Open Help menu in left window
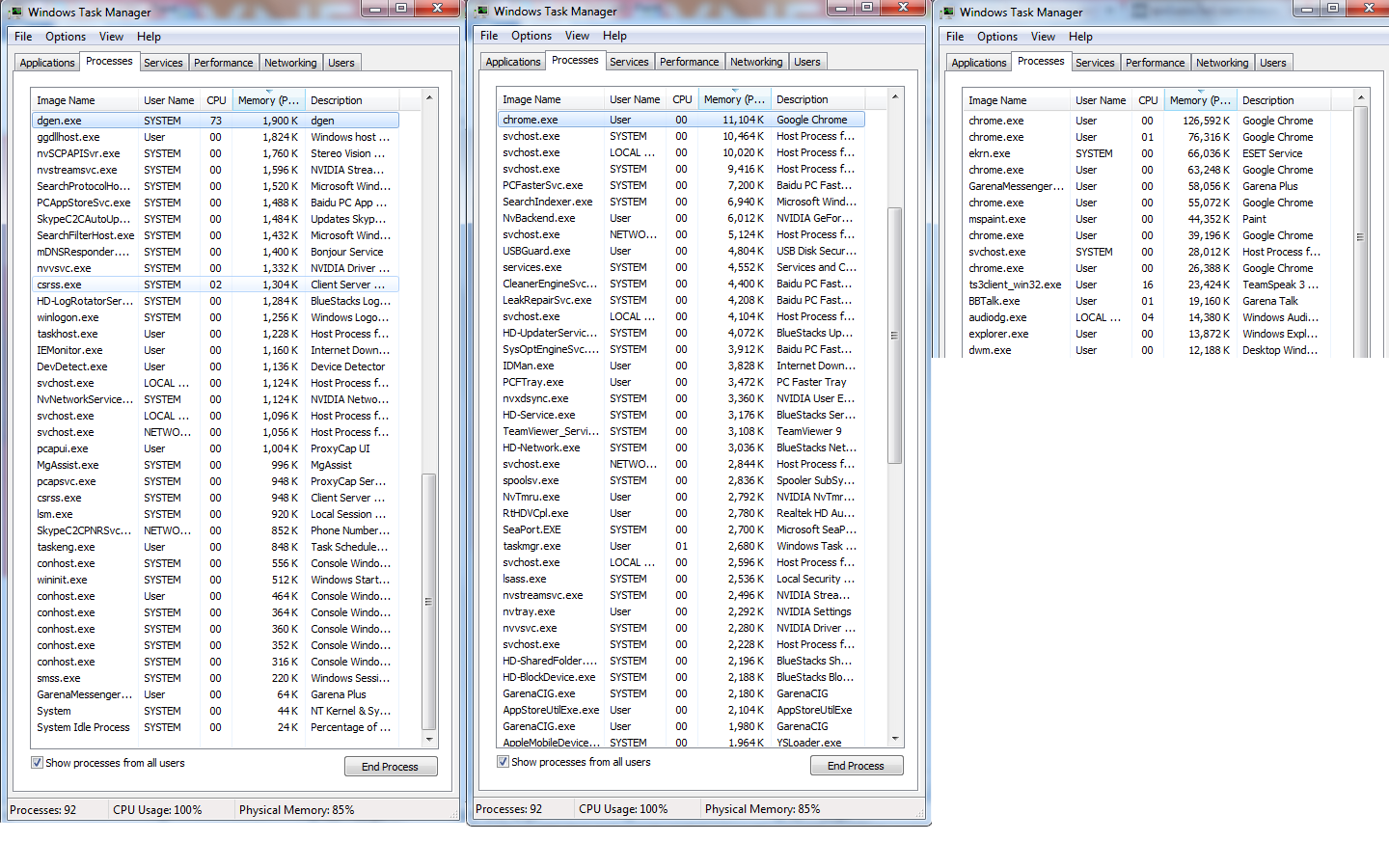This screenshot has height=868, width=1389. (x=149, y=37)
